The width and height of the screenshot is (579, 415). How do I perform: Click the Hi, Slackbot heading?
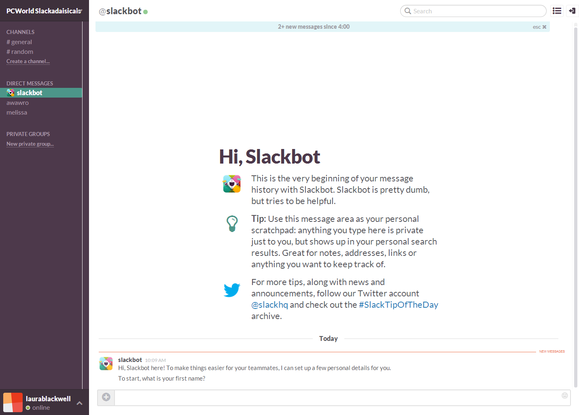[x=270, y=157]
